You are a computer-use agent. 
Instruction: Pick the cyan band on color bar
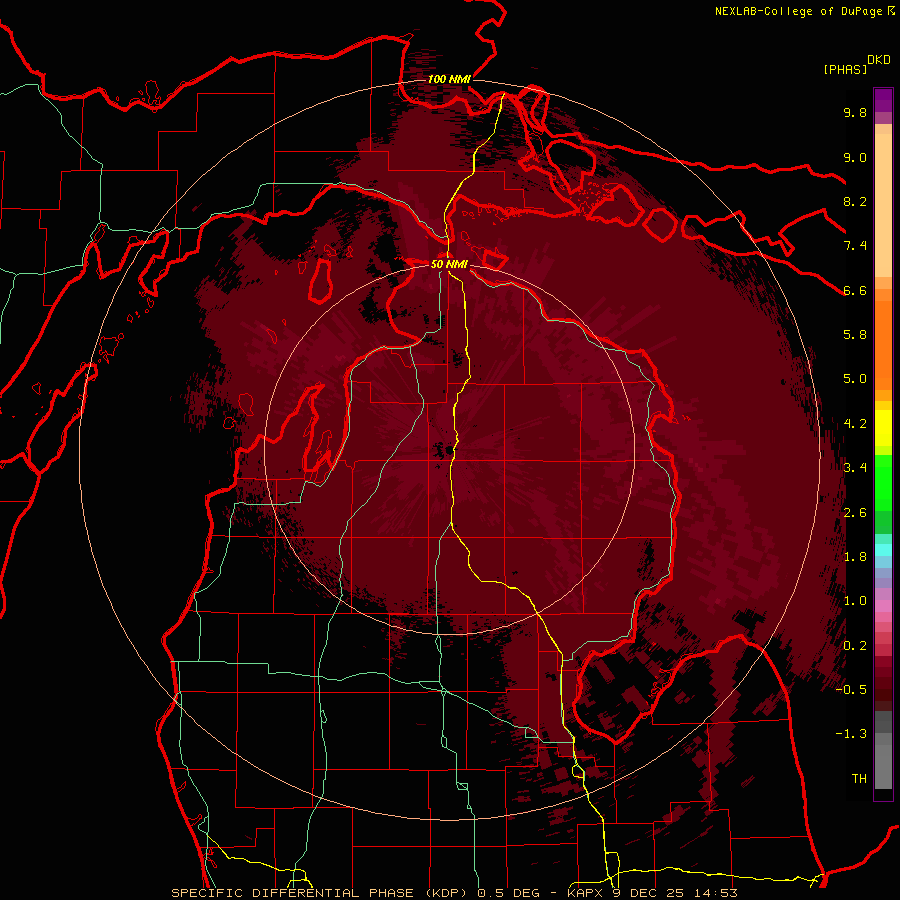pyautogui.click(x=883, y=550)
